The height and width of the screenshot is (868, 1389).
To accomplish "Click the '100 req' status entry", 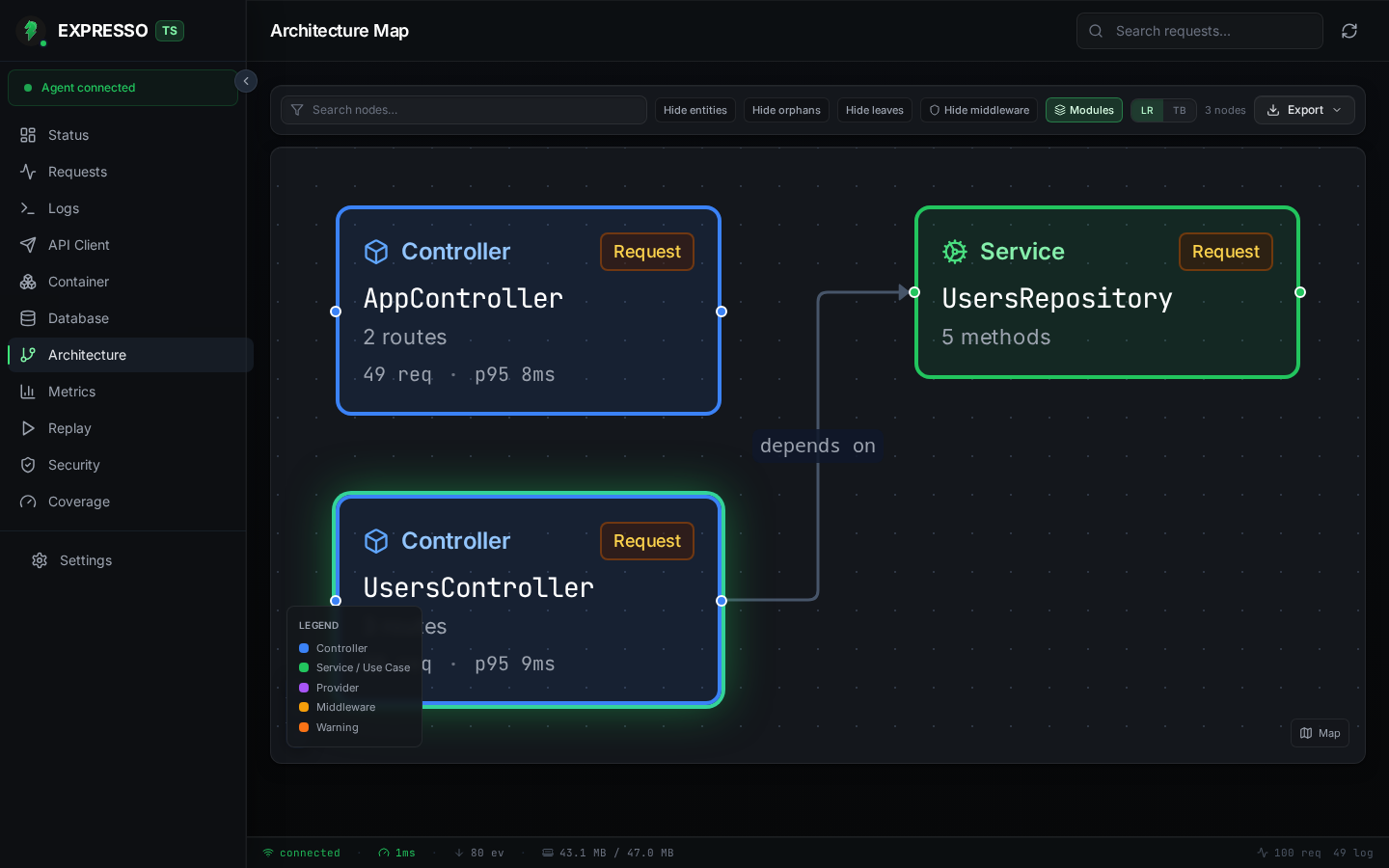I will tap(1289, 853).
